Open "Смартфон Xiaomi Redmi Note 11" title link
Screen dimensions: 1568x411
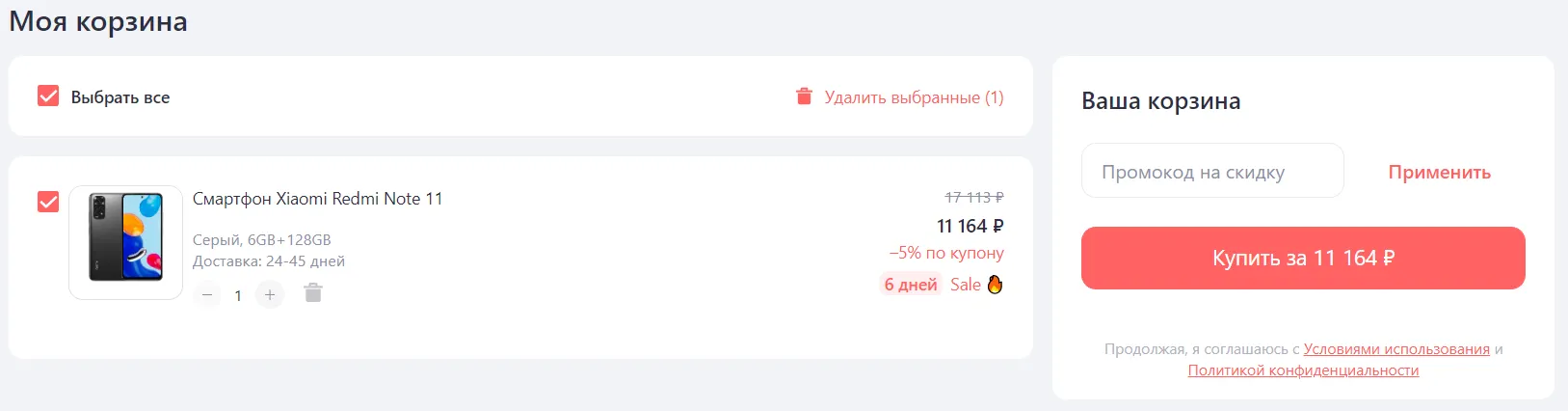[x=317, y=199]
